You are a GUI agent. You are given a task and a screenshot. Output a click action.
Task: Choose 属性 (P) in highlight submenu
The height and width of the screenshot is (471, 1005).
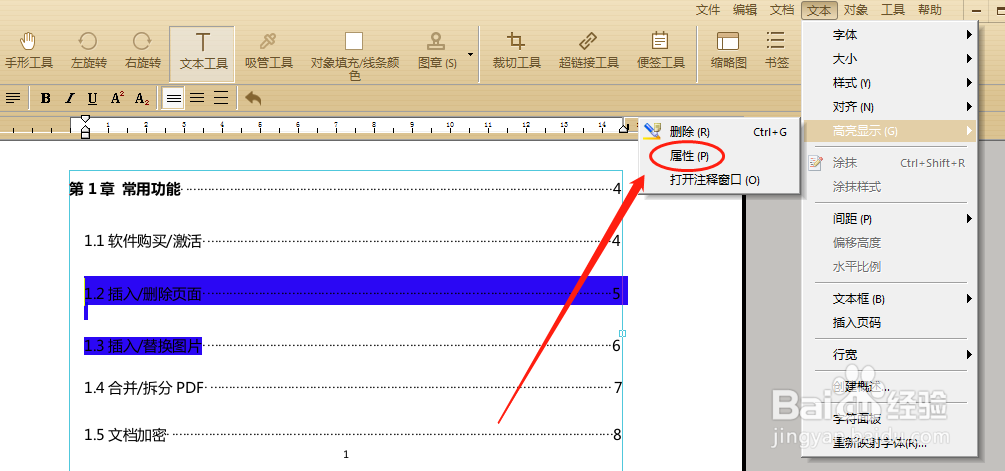point(720,156)
